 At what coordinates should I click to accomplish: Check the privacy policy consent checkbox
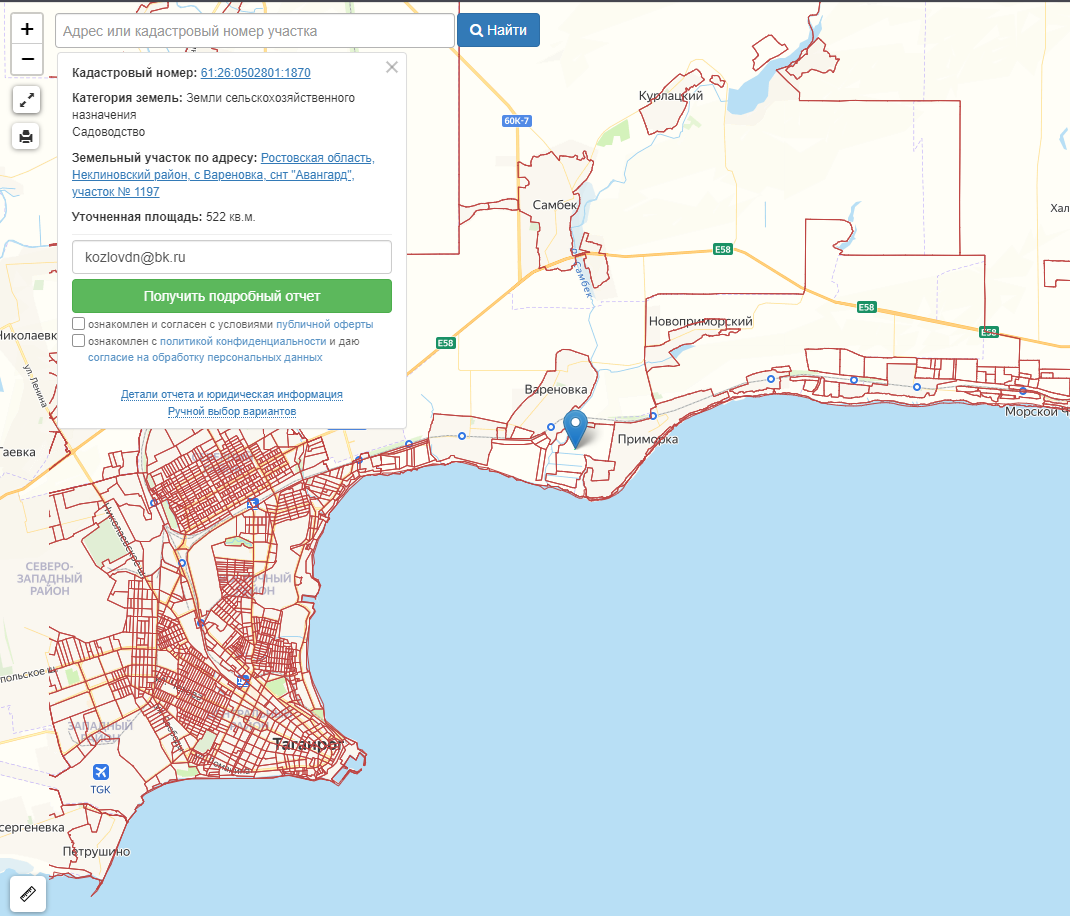click(x=78, y=341)
